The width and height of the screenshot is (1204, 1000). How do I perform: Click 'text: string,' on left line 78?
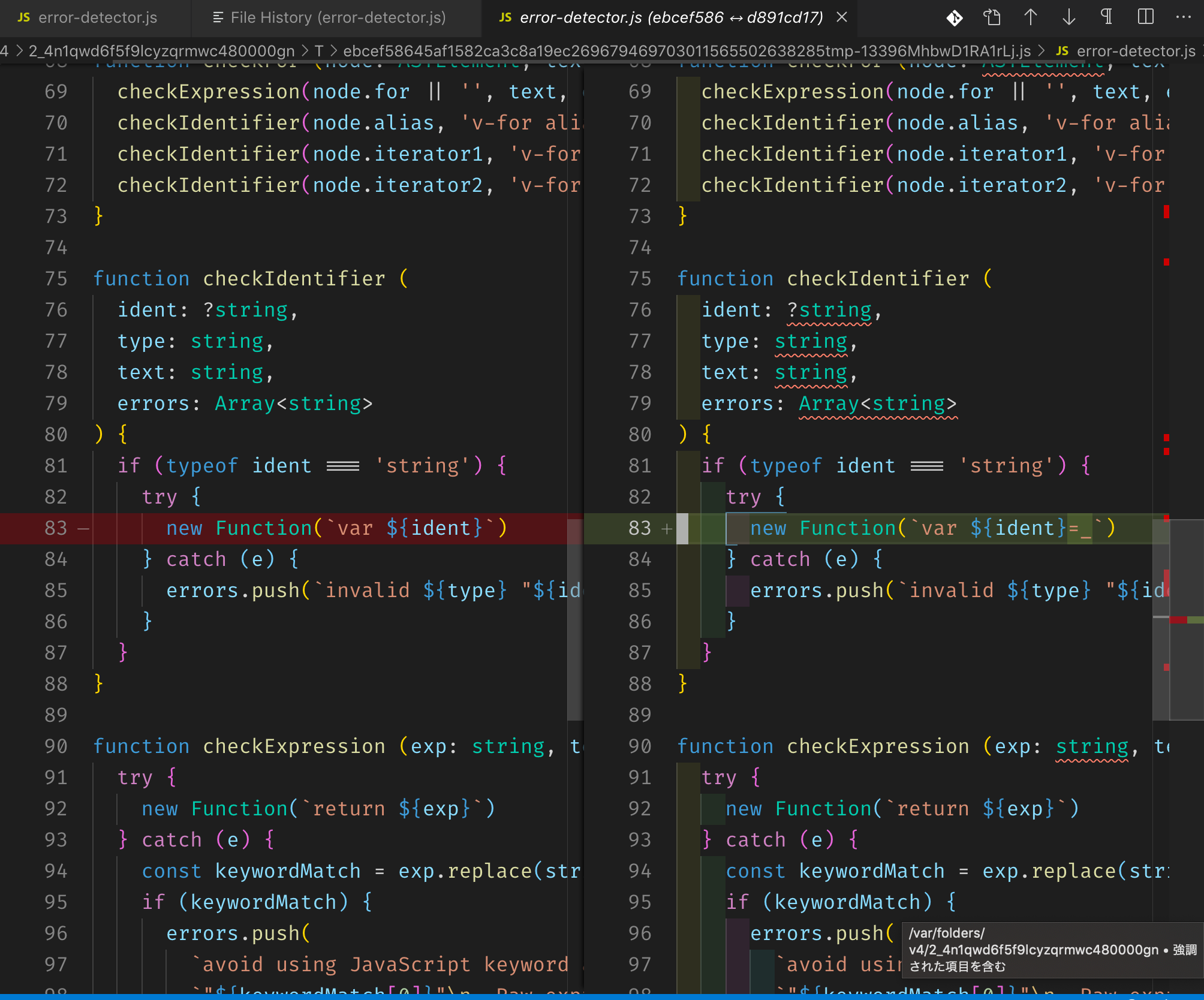click(x=195, y=372)
